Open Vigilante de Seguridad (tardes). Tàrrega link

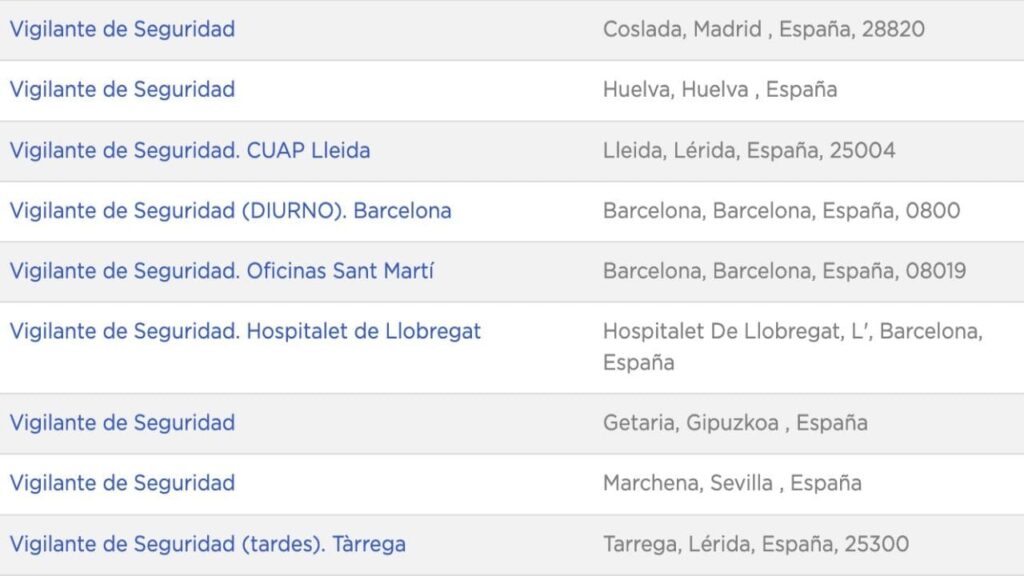tap(207, 545)
